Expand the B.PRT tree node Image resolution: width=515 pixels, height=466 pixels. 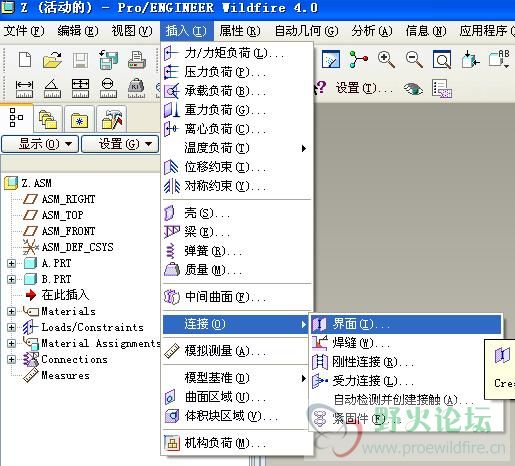11,279
